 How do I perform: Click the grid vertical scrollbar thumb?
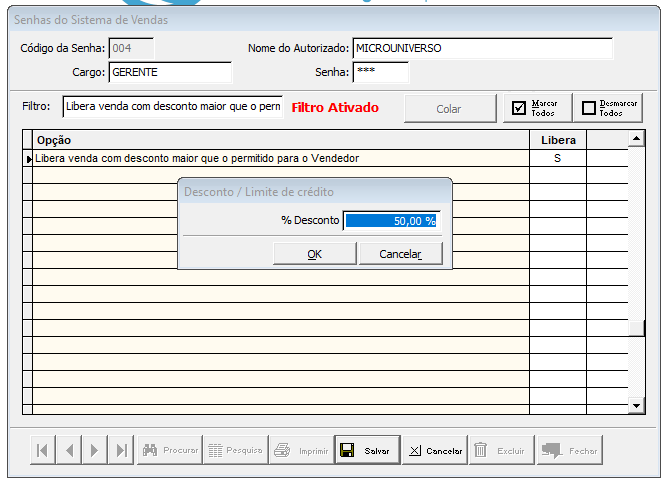pyautogui.click(x=636, y=328)
